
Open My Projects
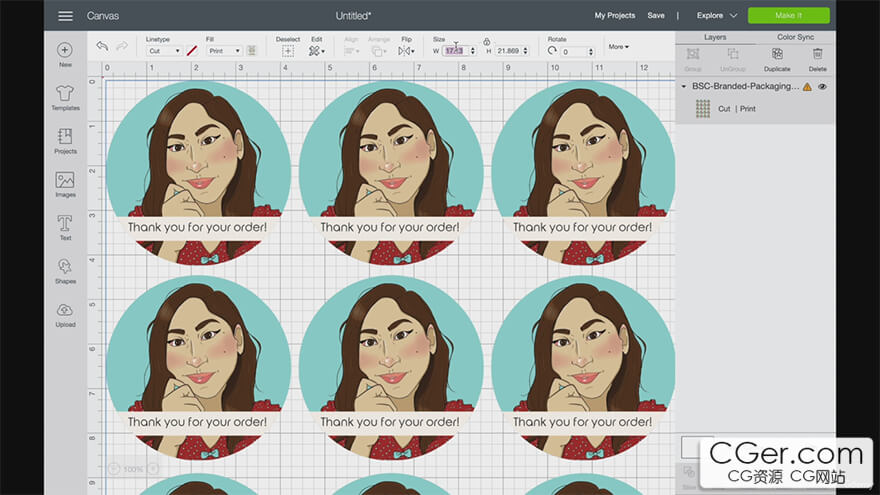(x=615, y=16)
